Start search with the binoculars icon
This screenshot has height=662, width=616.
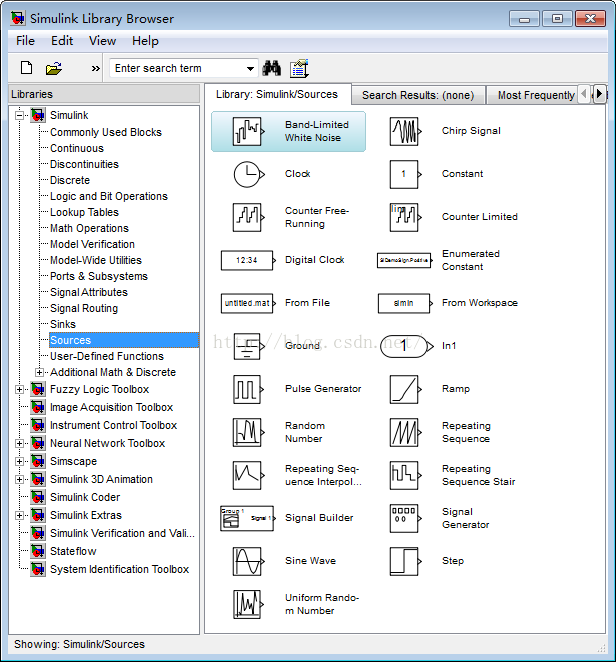(271, 68)
